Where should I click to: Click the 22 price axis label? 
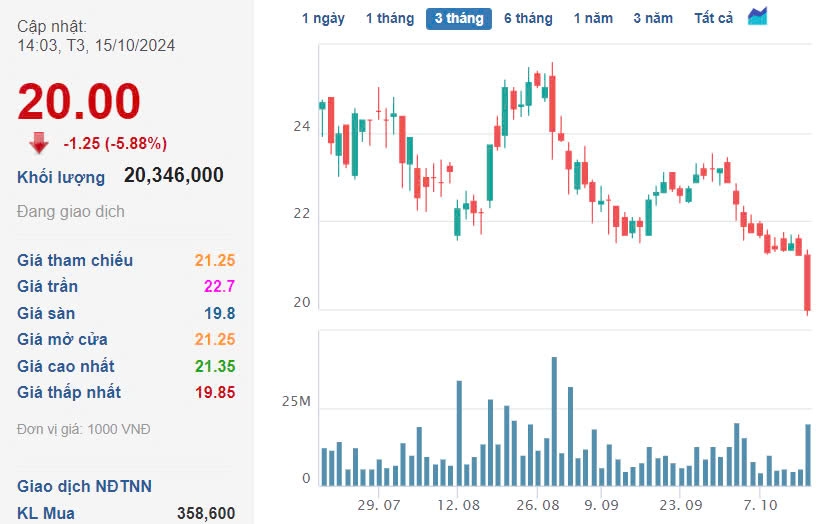point(301,214)
